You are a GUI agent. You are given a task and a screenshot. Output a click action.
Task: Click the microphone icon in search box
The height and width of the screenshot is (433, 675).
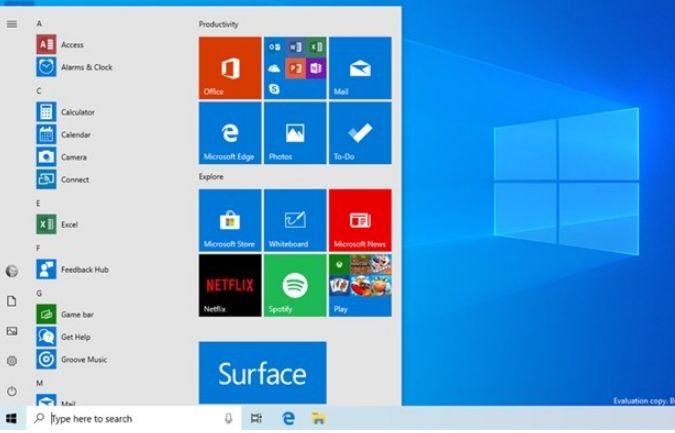(x=229, y=418)
